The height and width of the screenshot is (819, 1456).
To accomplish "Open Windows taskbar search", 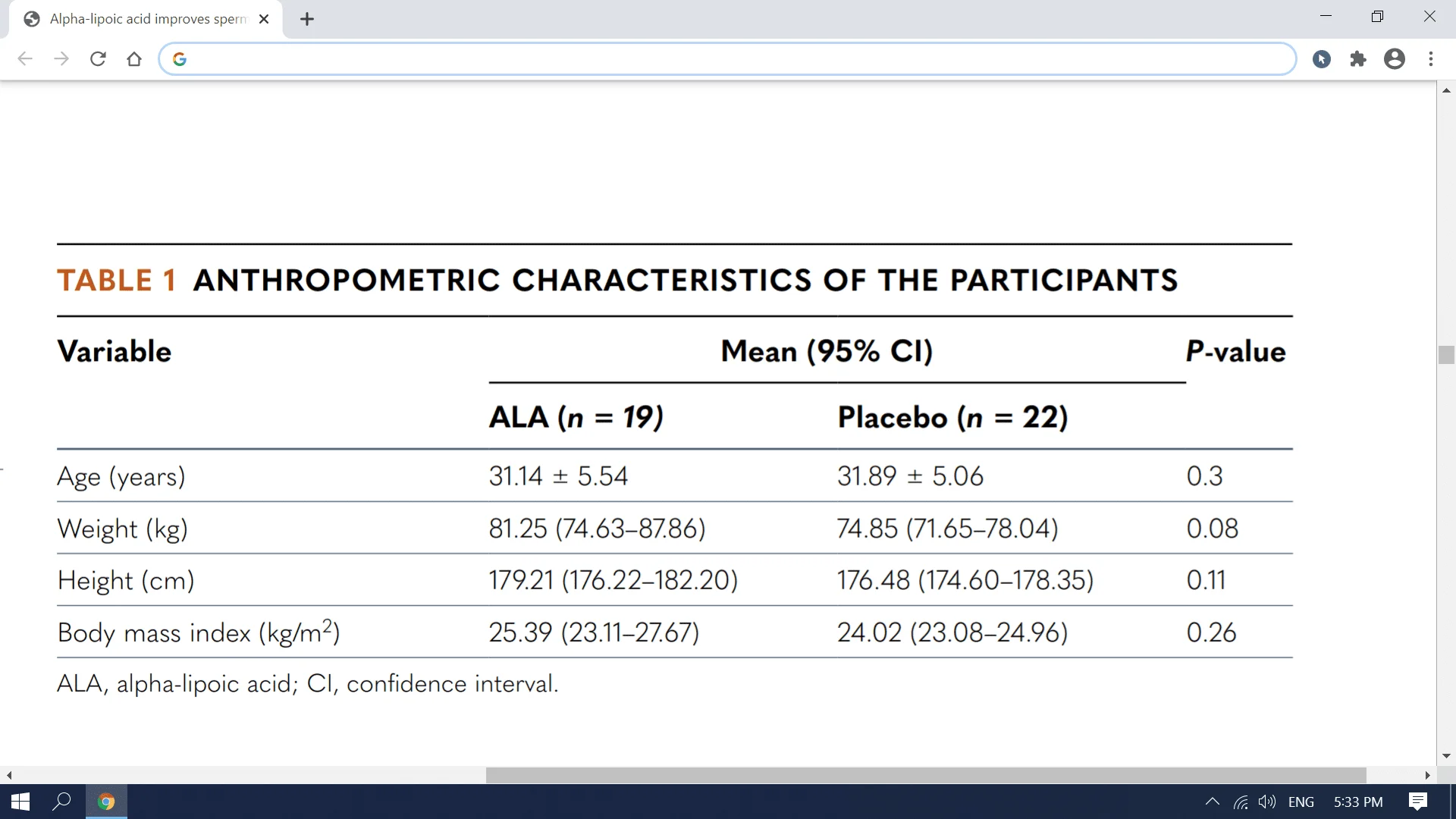I will (61, 802).
